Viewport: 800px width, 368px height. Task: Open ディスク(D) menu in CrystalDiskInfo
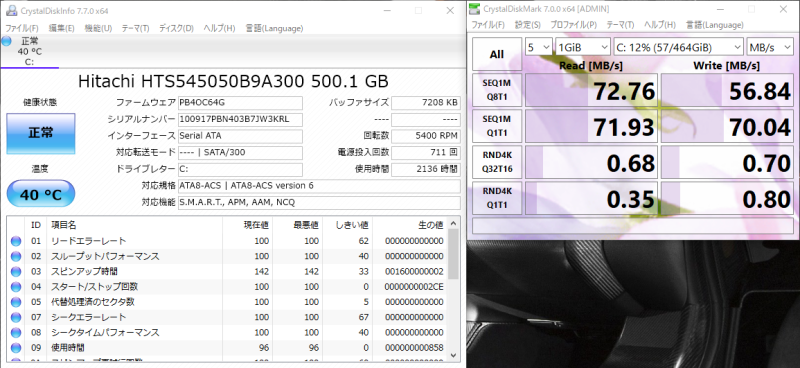click(176, 28)
